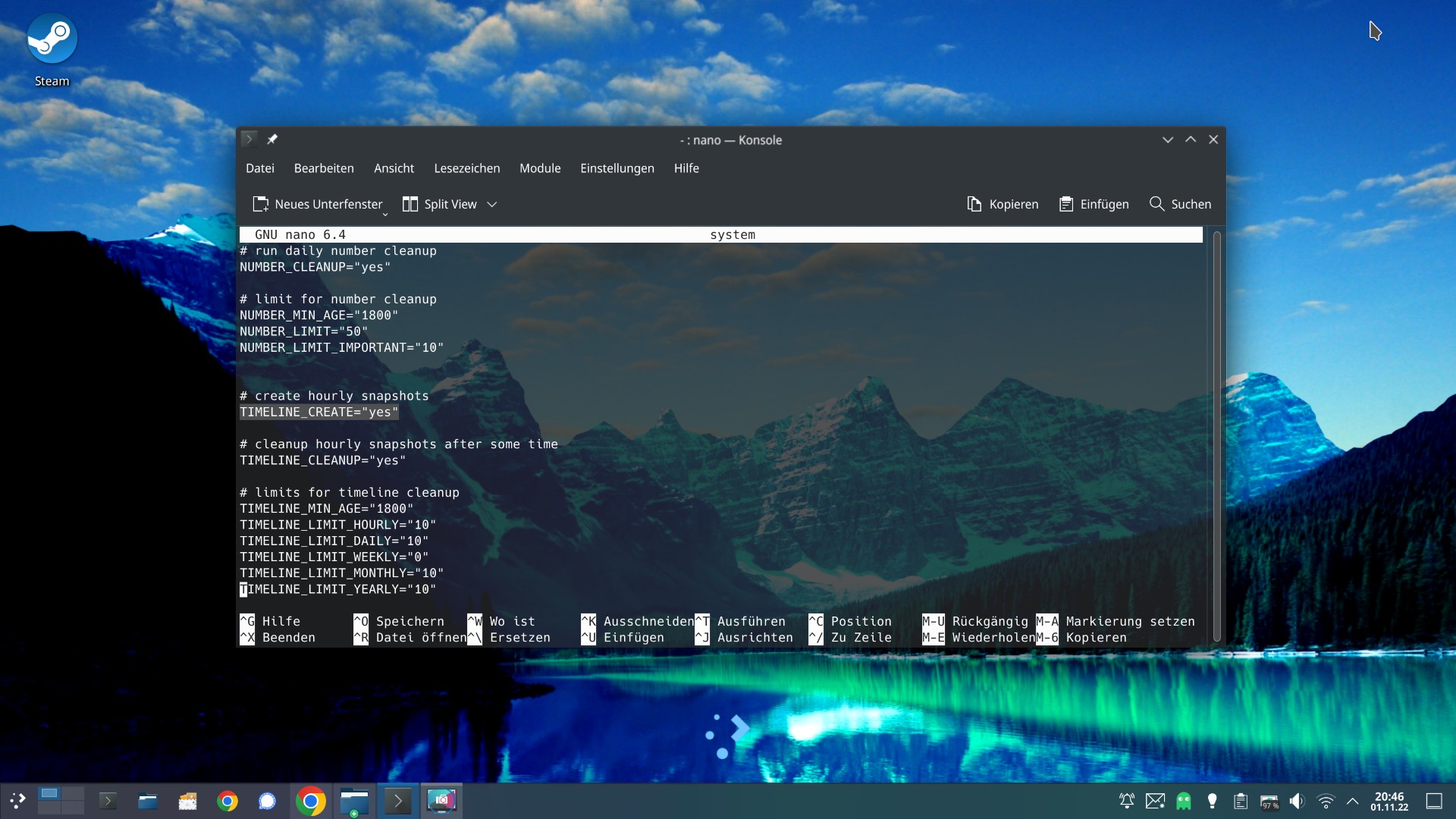Viewport: 1456px width, 819px height.
Task: Click the Kopieren icon in Konsole toolbar
Action: pyautogui.click(x=975, y=204)
